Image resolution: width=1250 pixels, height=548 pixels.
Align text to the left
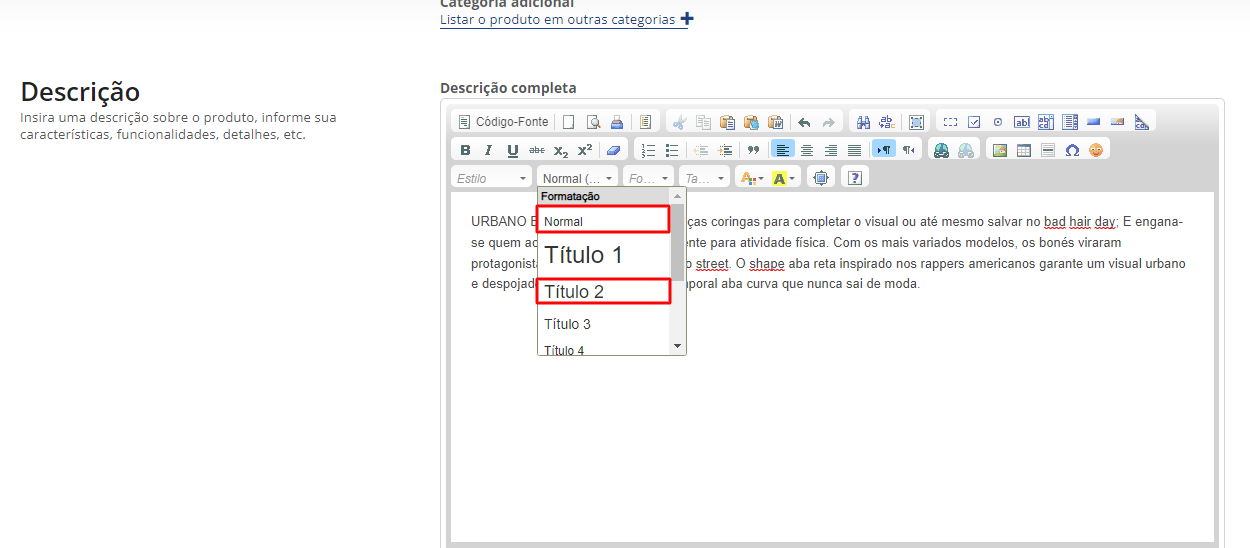coord(783,150)
